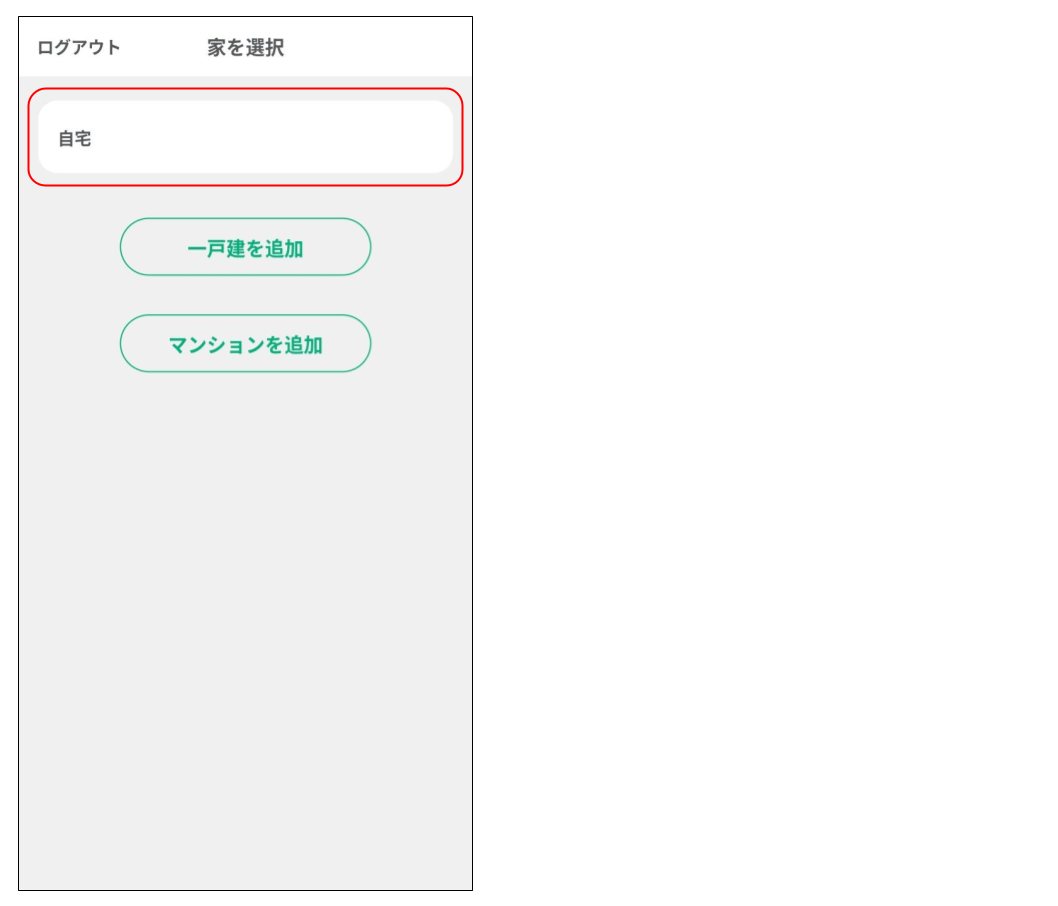The height and width of the screenshot is (906, 1058).
Task: Click the green マンションを追加 outlined button
Action: tap(245, 345)
